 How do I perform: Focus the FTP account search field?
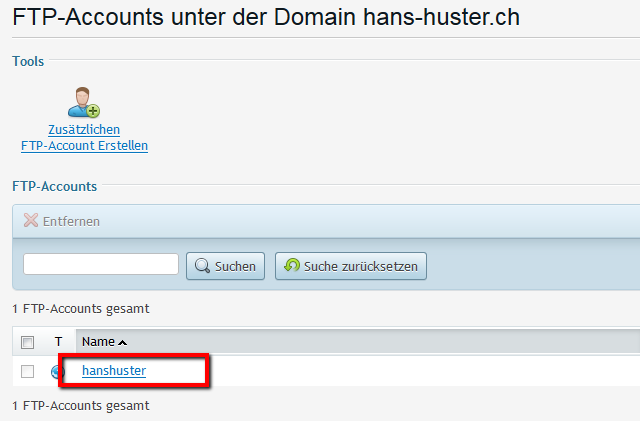click(x=100, y=265)
